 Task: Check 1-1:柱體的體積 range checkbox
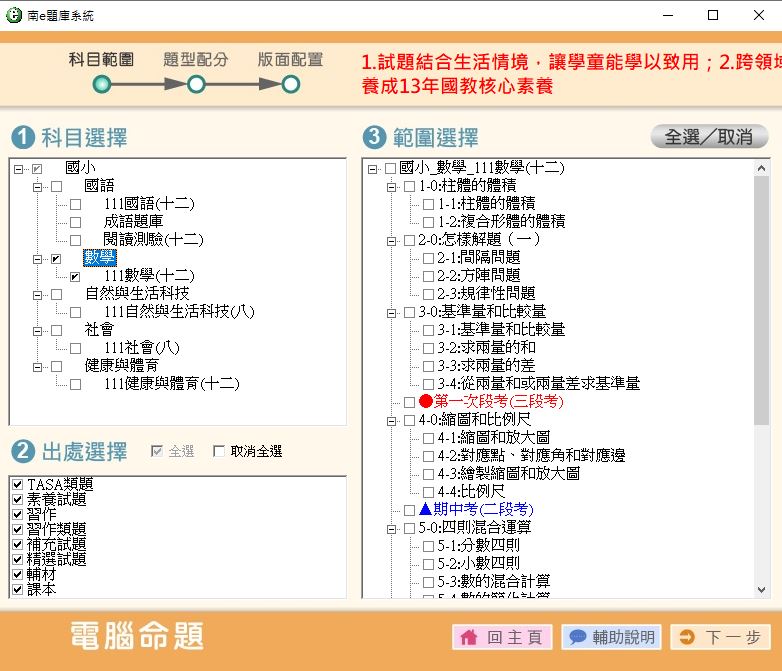428,204
